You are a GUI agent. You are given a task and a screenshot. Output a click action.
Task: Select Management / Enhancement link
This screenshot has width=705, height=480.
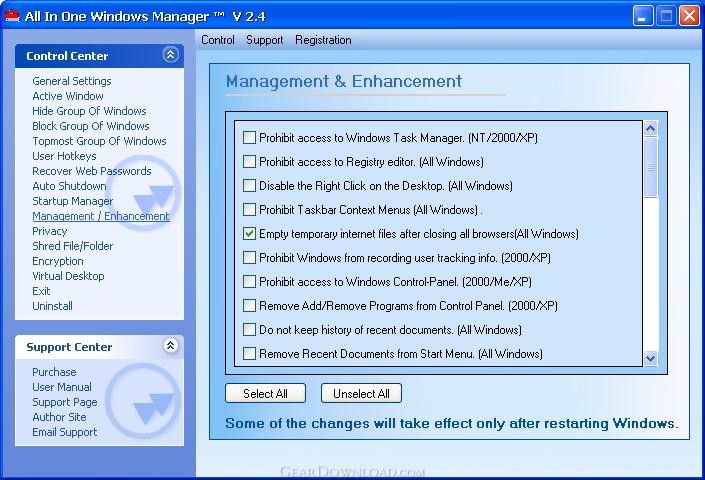pyautogui.click(x=101, y=216)
